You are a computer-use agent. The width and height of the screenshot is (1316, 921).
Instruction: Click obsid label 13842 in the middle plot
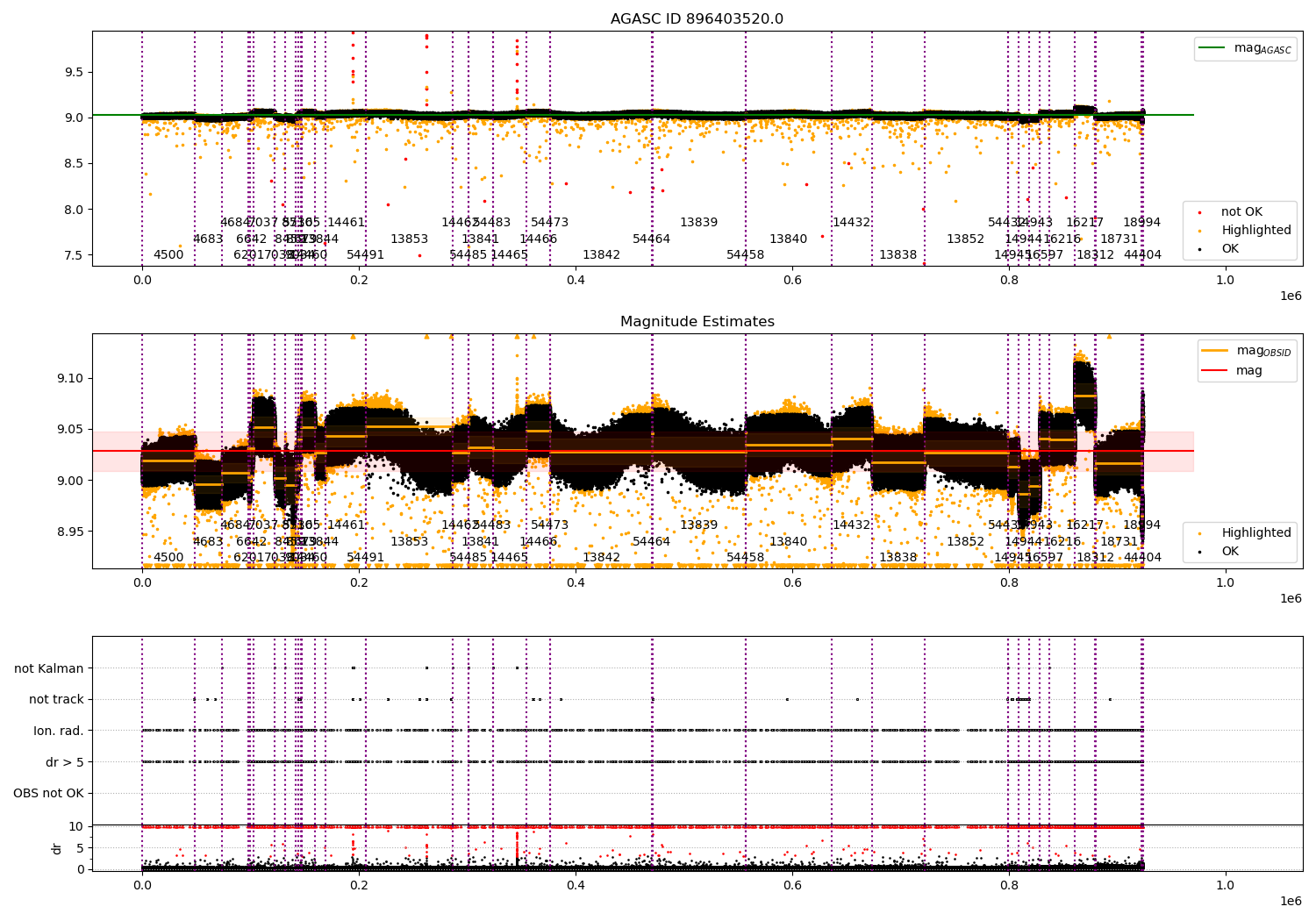[602, 558]
